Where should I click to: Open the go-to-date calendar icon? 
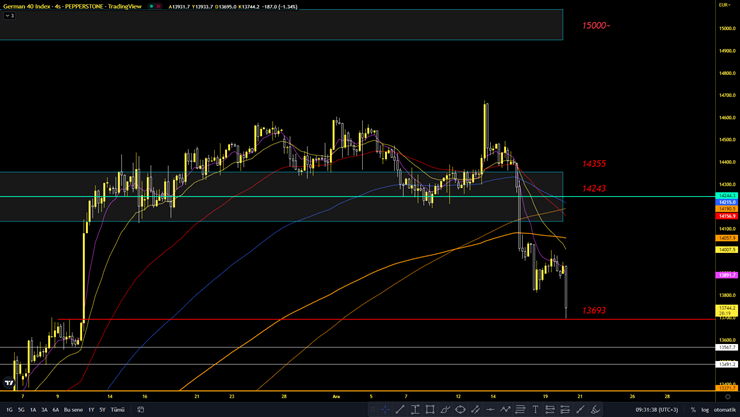(138, 410)
